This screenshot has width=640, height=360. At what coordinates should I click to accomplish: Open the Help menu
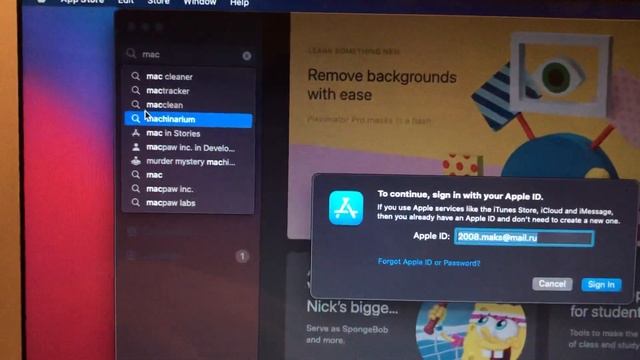pos(239,3)
